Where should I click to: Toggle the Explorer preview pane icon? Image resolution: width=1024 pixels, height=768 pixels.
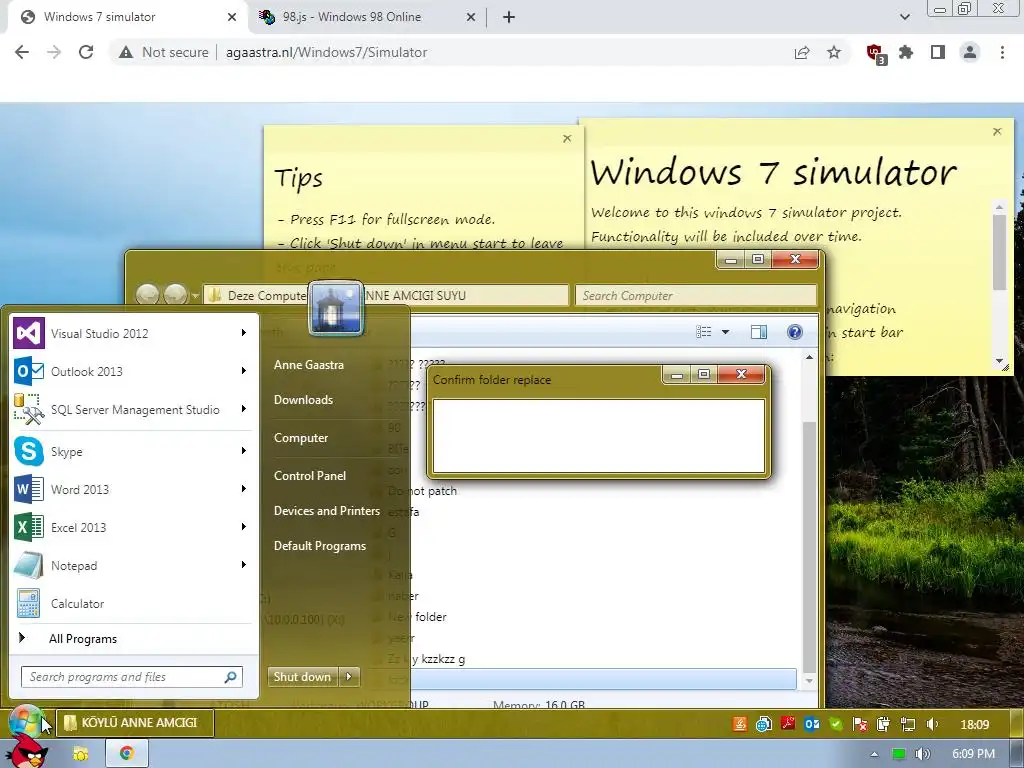[758, 332]
